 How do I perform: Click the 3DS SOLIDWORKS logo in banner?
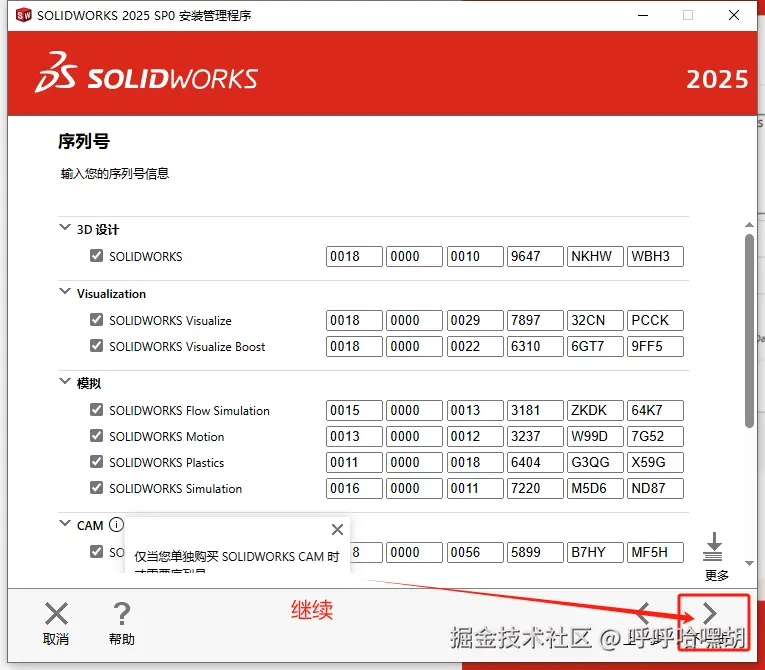pos(146,73)
